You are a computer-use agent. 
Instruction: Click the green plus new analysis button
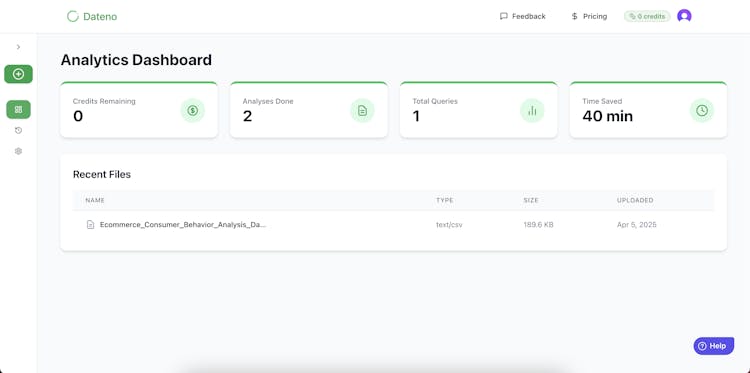click(18, 74)
